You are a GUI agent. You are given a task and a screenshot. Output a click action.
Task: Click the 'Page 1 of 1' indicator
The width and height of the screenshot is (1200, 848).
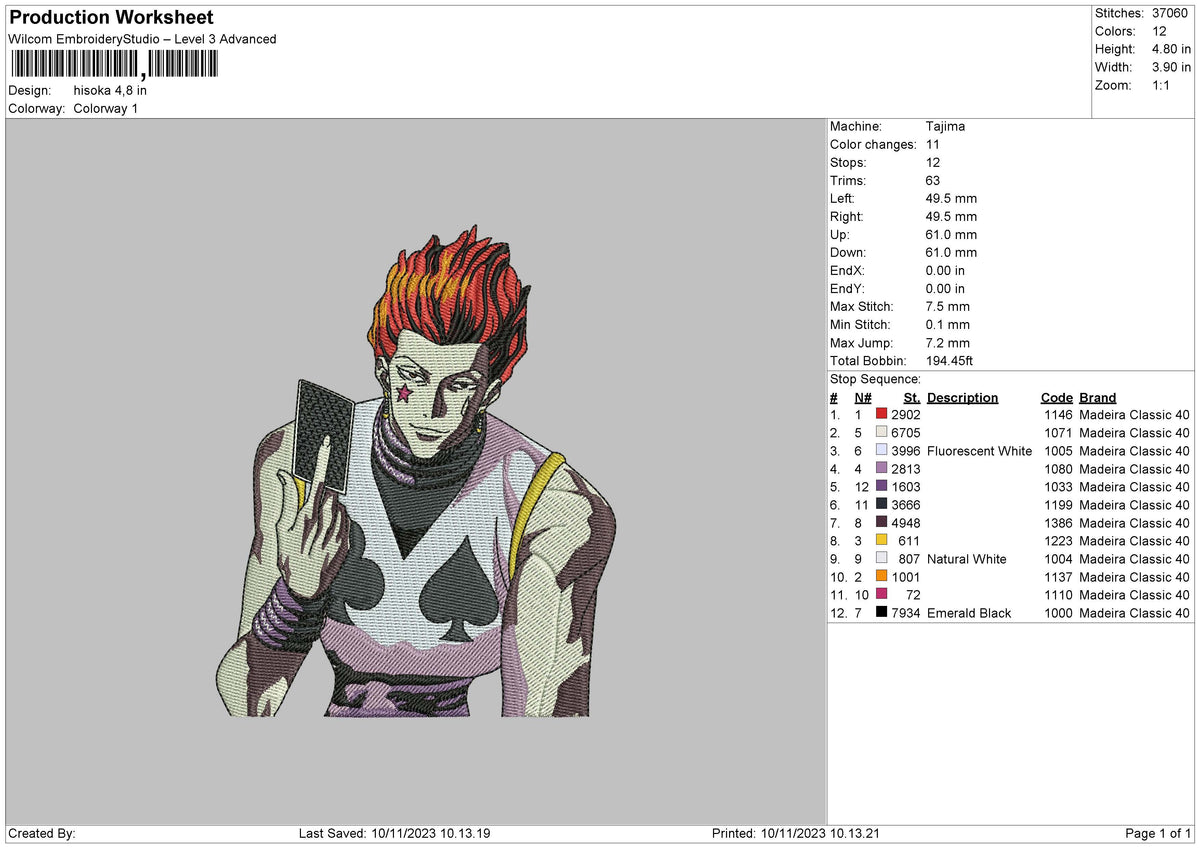point(1158,833)
